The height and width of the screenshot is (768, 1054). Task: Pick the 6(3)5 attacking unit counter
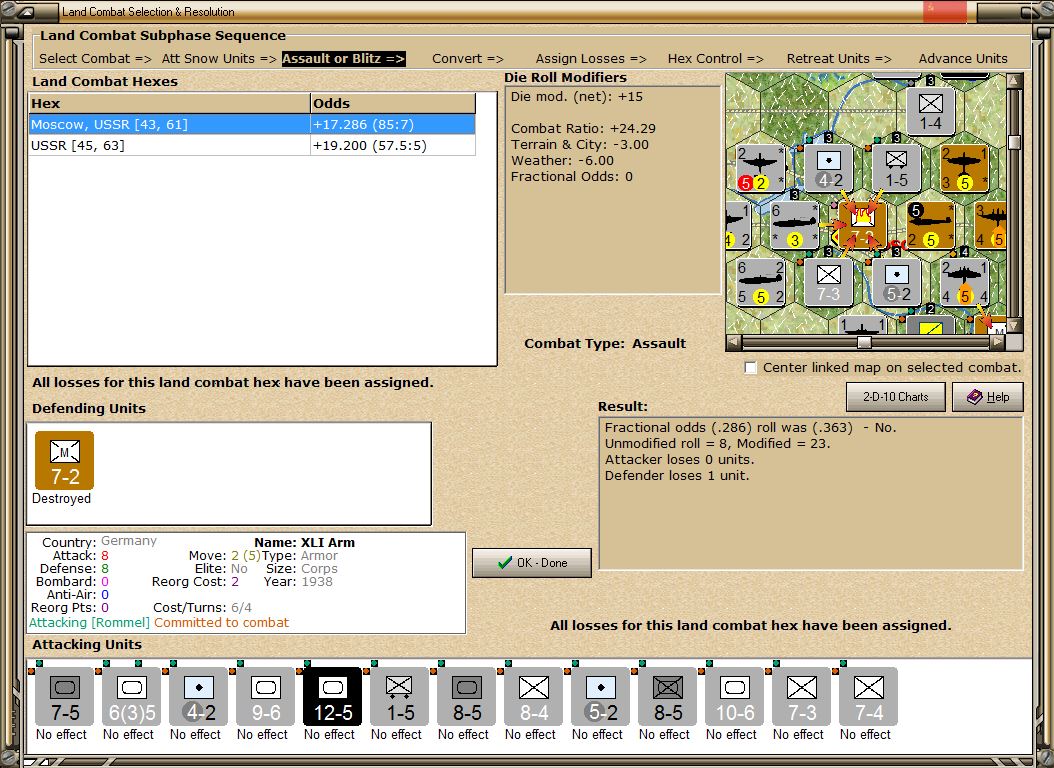pyautogui.click(x=131, y=696)
